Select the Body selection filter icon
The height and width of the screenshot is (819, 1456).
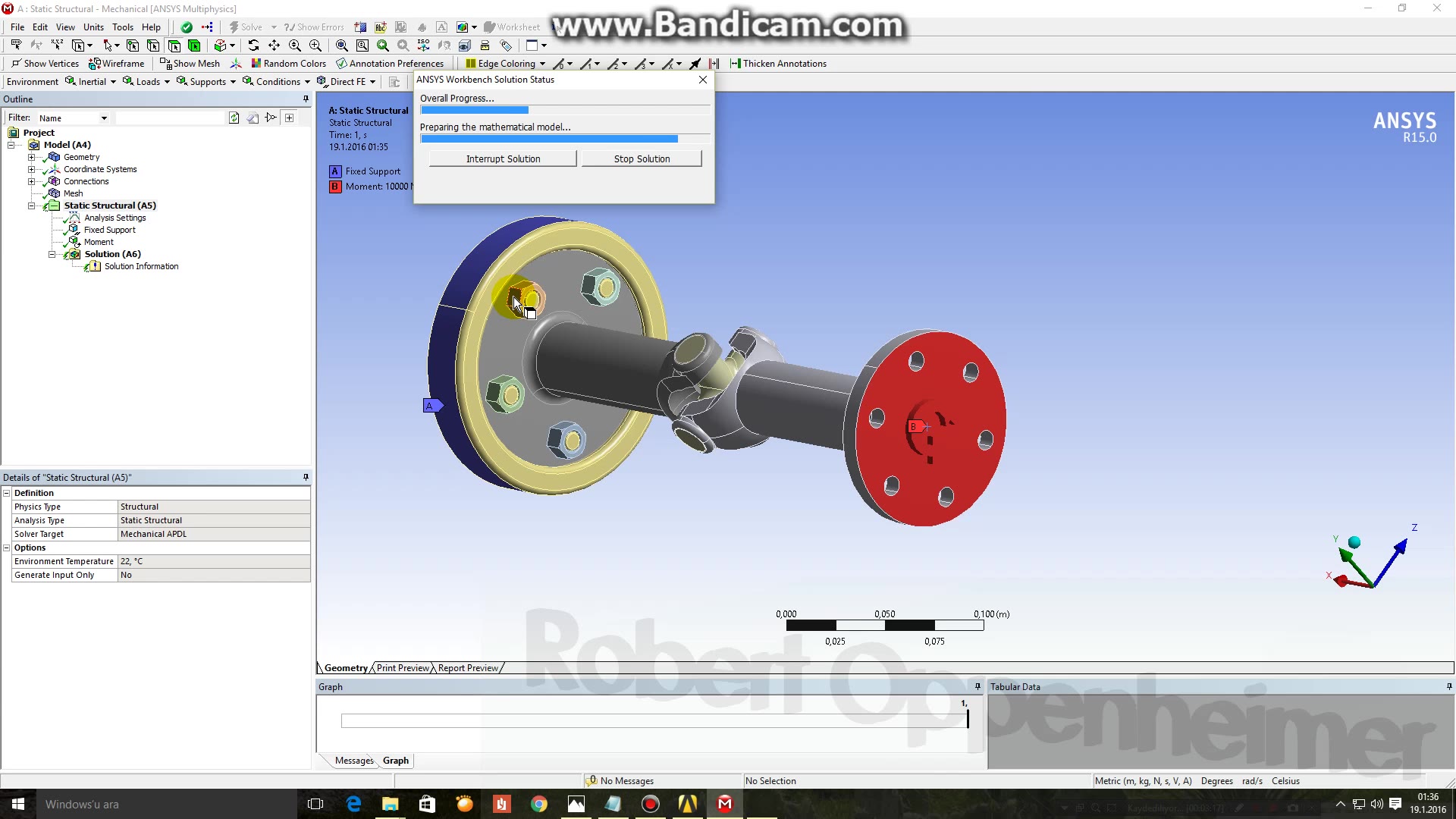194,45
